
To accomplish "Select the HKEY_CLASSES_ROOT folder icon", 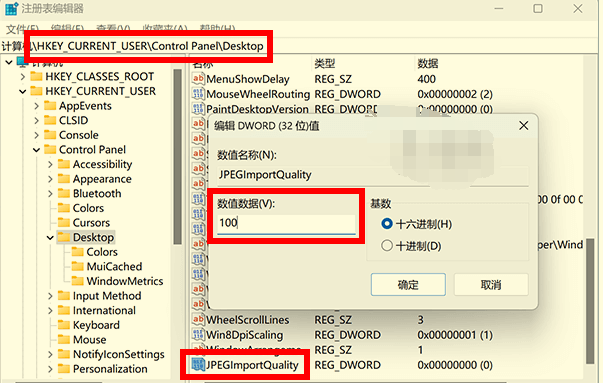I will tap(37, 76).
